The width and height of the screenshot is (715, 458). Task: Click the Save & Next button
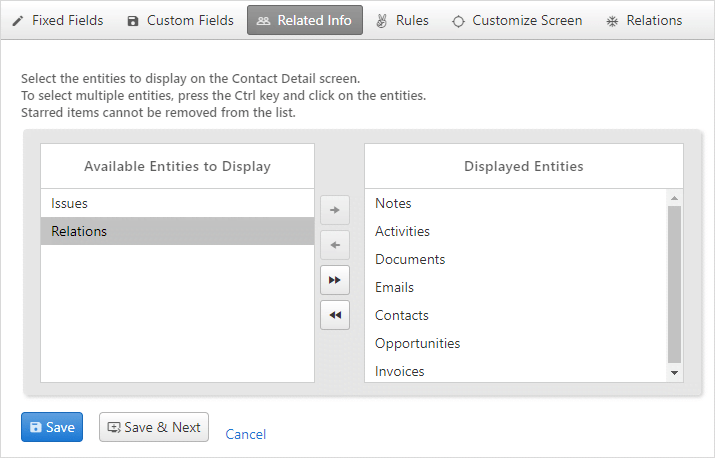coord(154,427)
